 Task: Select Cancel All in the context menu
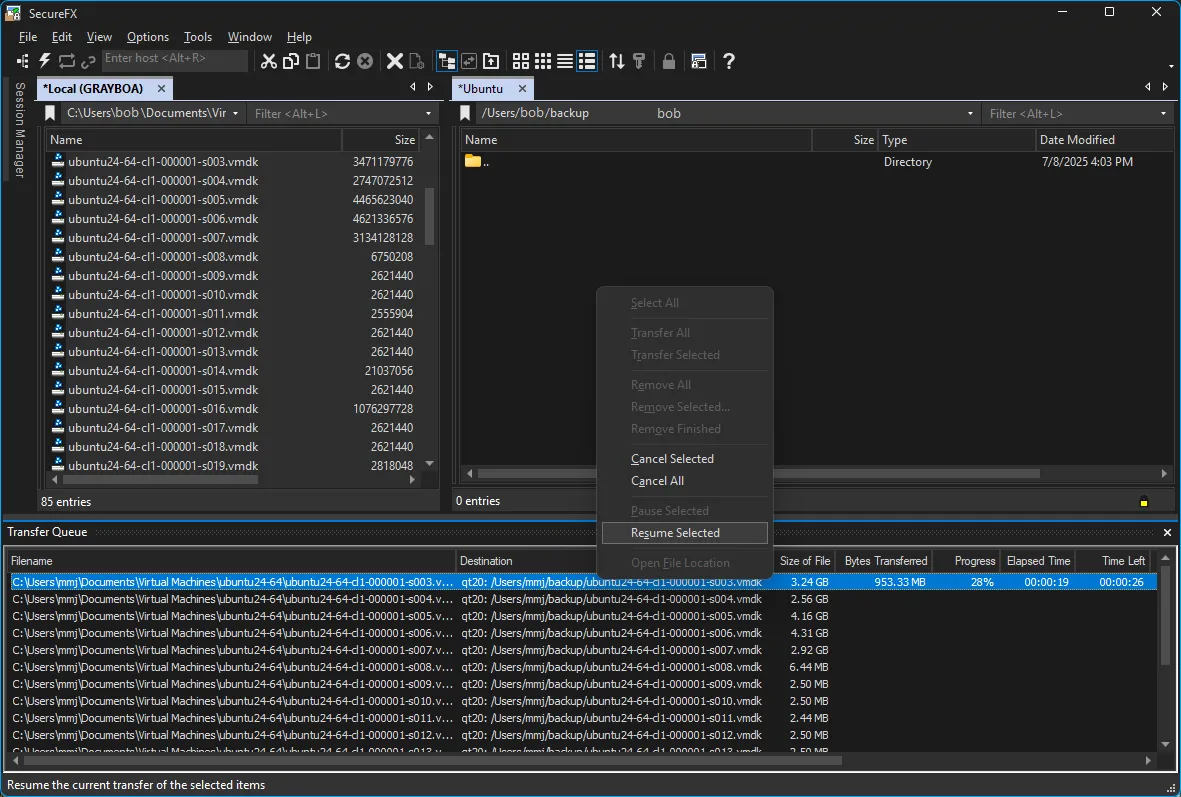point(657,481)
